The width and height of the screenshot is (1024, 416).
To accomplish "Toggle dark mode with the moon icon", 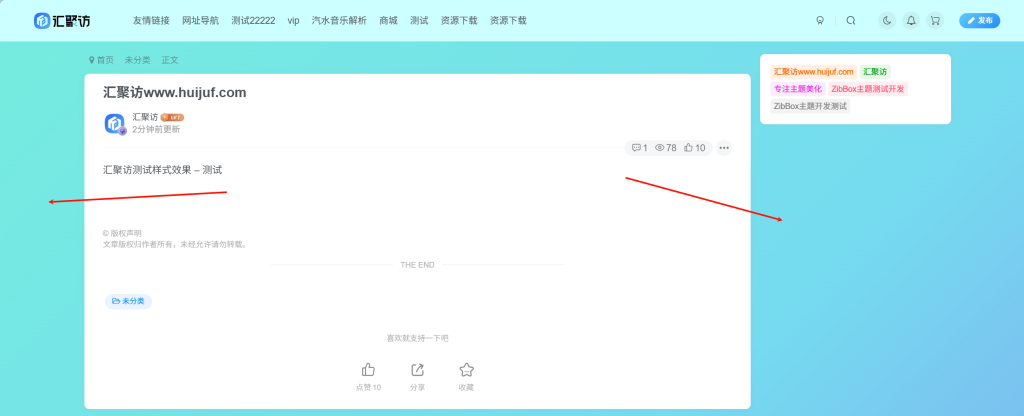I will 887,20.
